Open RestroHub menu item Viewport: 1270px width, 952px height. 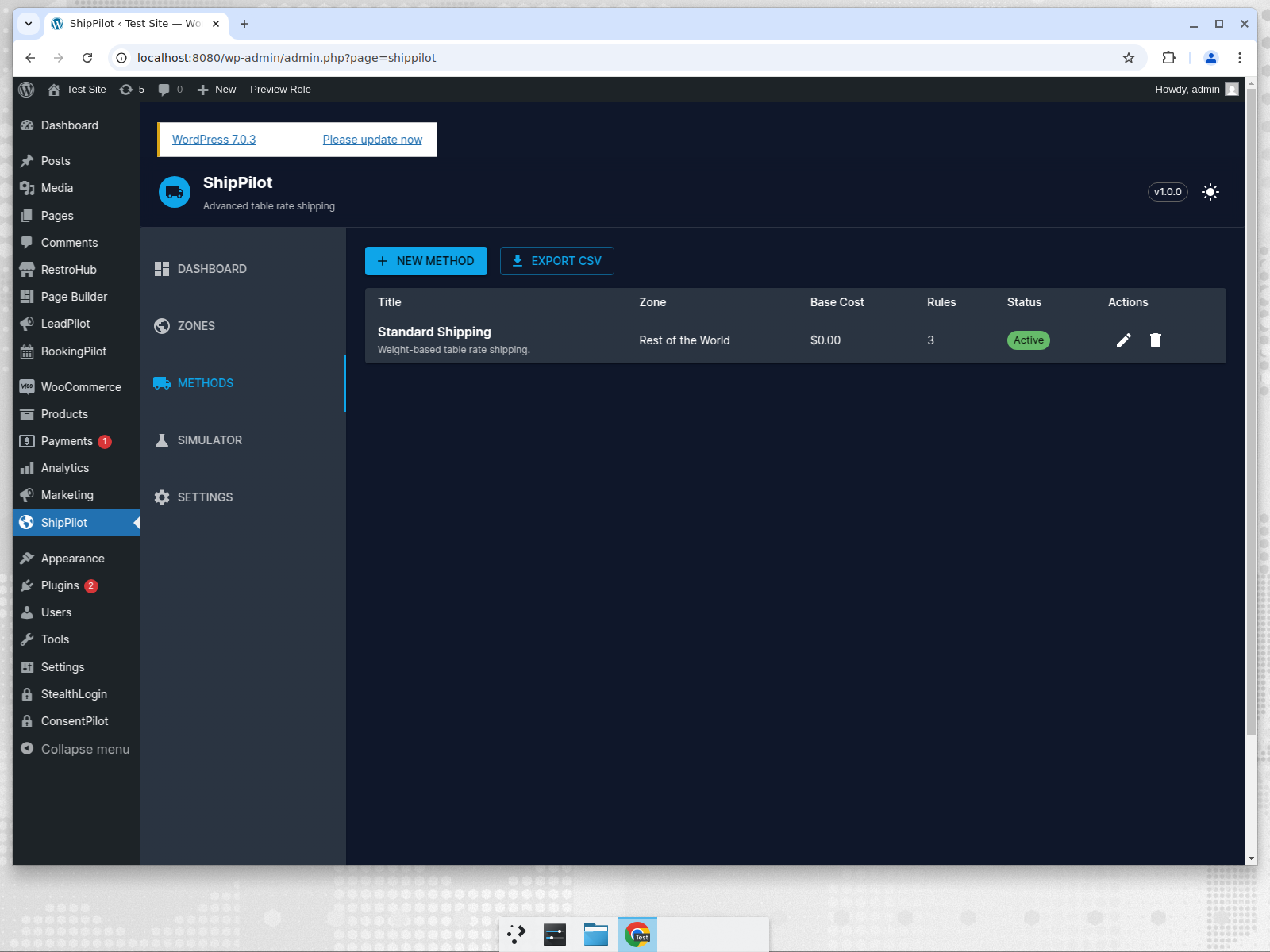(76, 270)
